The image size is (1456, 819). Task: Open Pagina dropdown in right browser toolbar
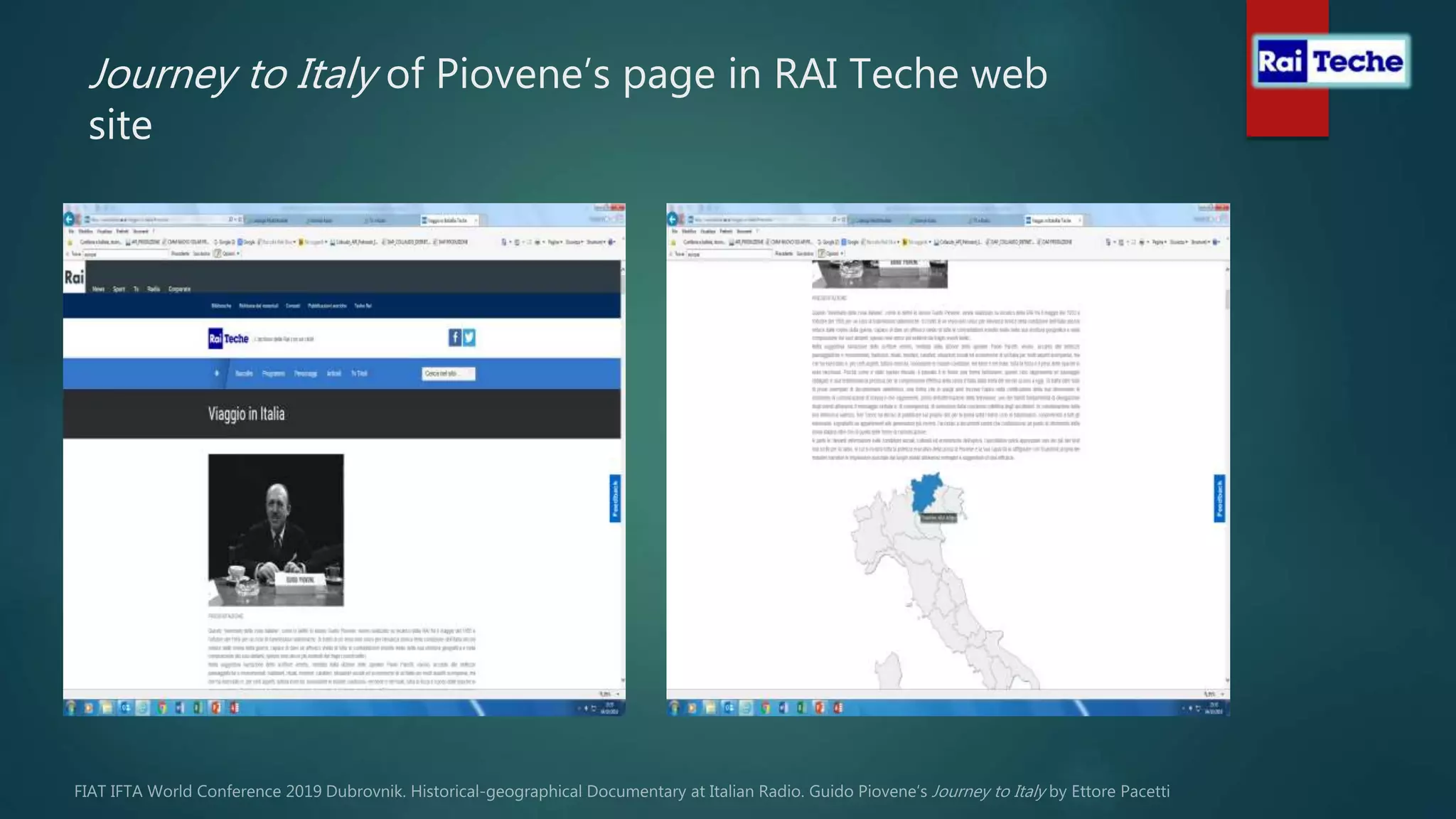(x=1159, y=242)
